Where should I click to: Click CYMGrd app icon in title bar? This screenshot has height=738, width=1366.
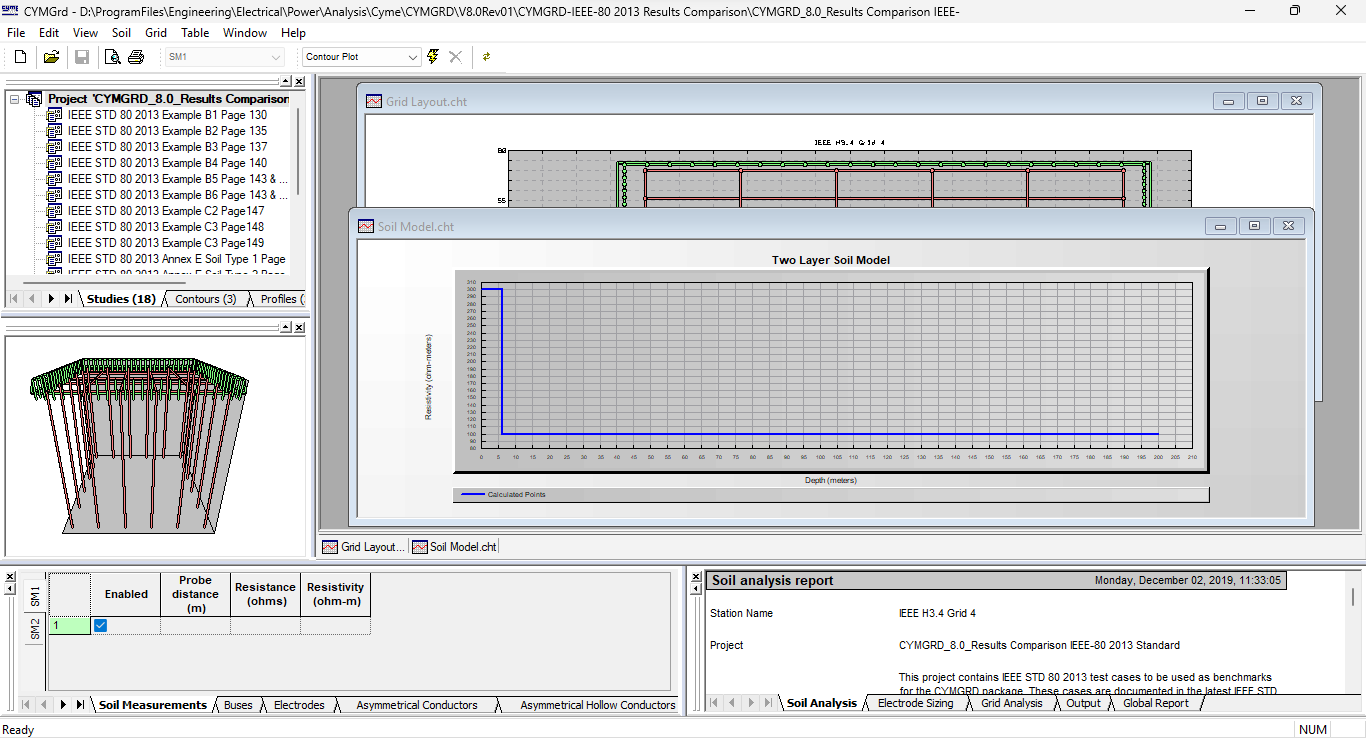(x=11, y=10)
